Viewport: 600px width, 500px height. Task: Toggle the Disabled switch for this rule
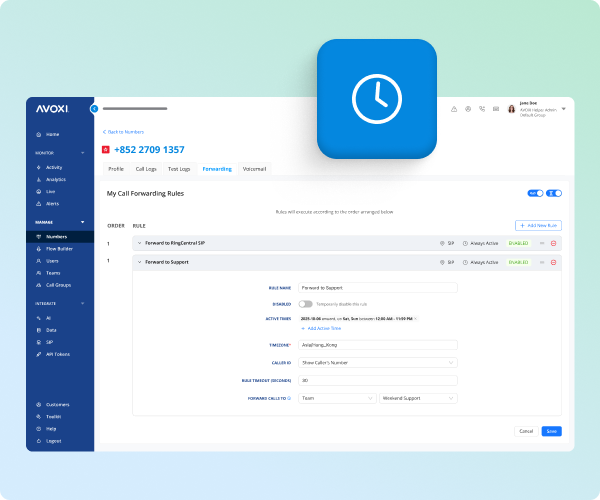(x=305, y=303)
